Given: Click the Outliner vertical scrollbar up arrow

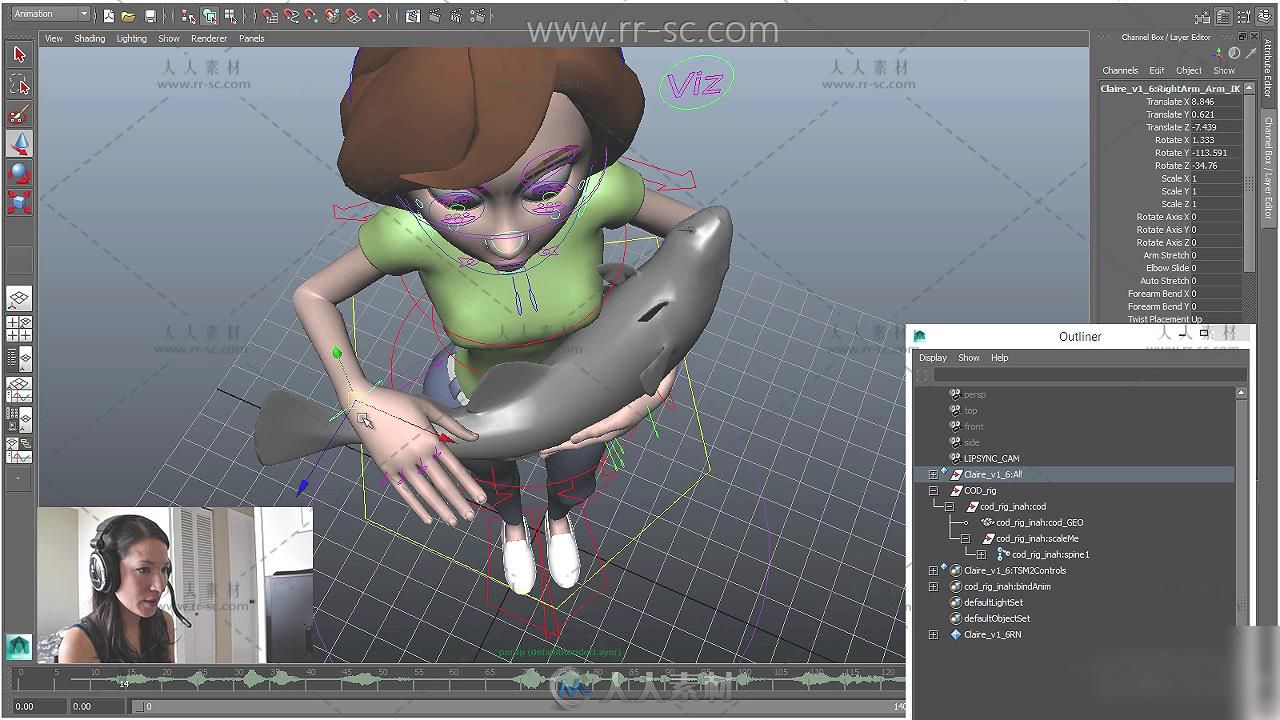Looking at the screenshot, I should click(1241, 394).
